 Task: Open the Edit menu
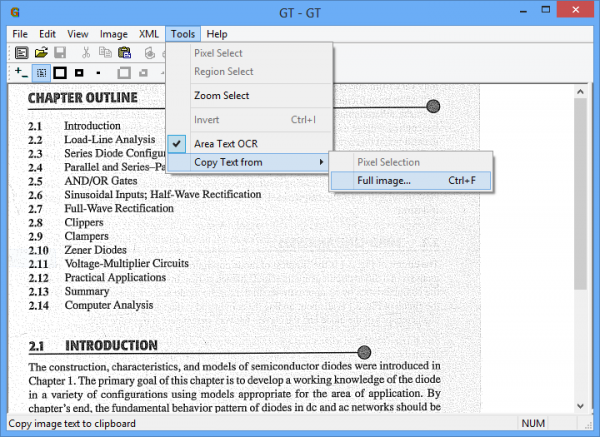[47, 34]
